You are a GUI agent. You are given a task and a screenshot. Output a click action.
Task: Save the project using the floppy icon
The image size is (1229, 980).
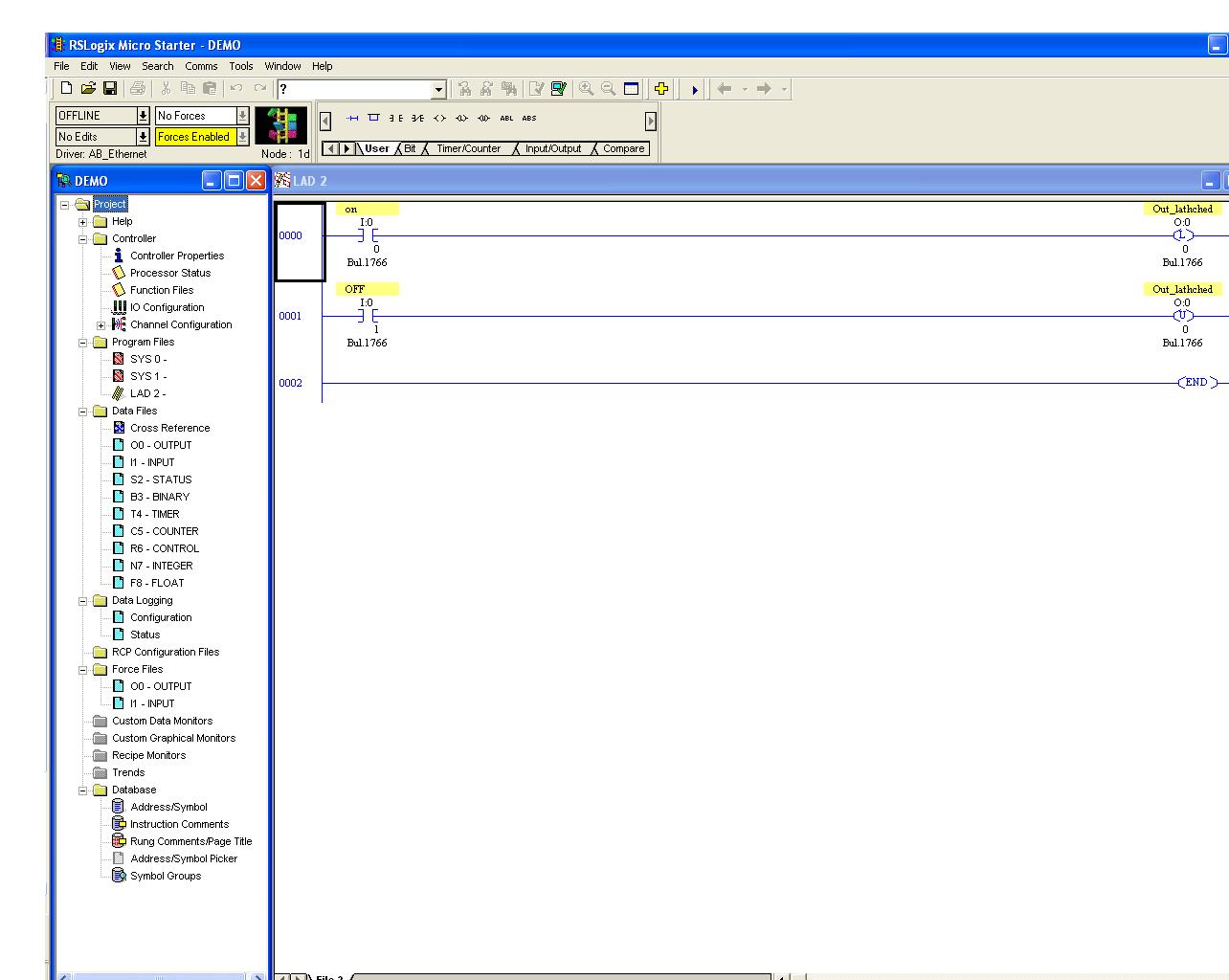[x=110, y=89]
